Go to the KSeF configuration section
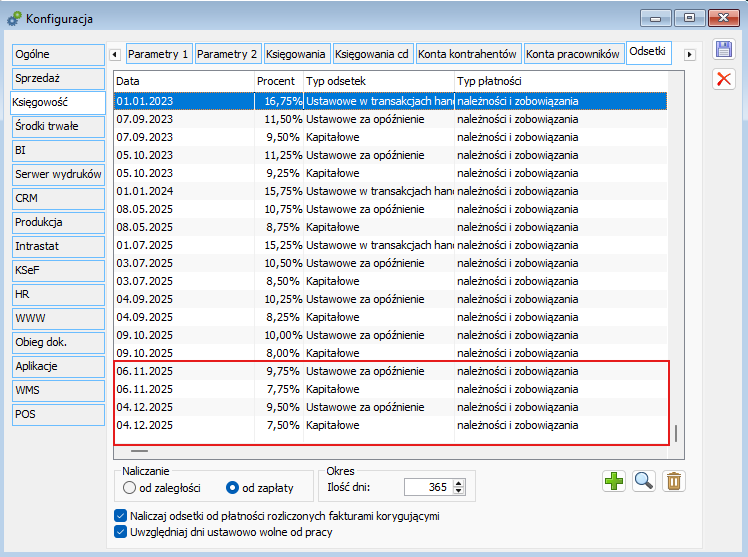This screenshot has height=557, width=748. (x=58, y=270)
